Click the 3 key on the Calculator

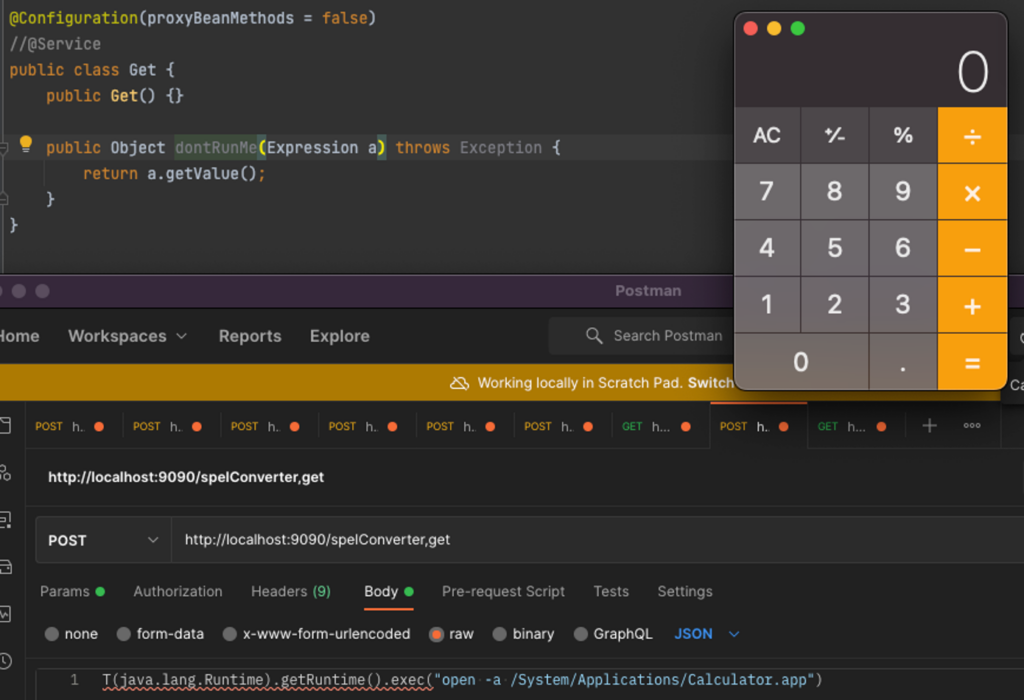pos(903,305)
